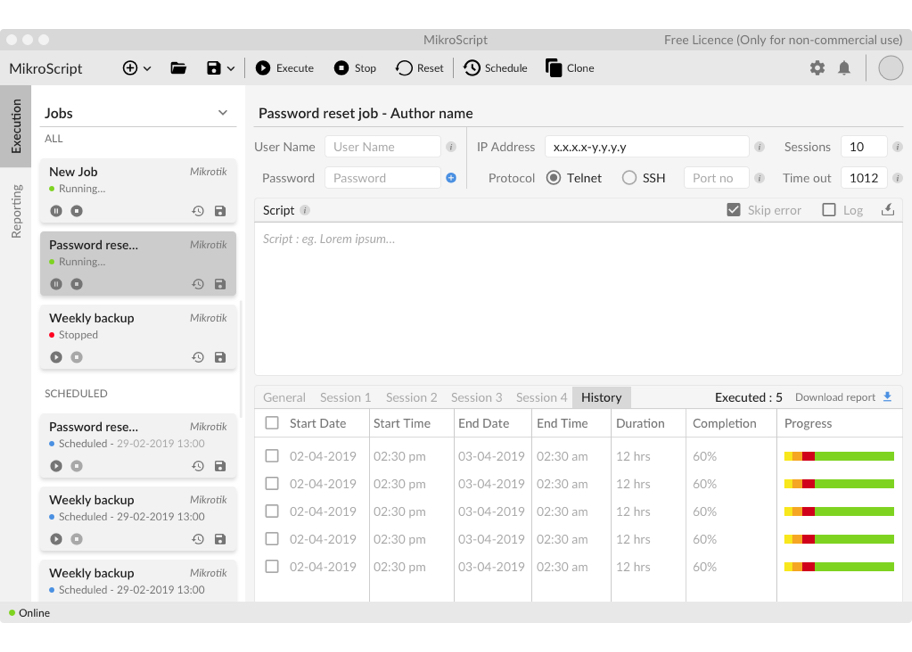912x652 pixels.
Task: Reset the job with Reset button
Action: [x=419, y=68]
